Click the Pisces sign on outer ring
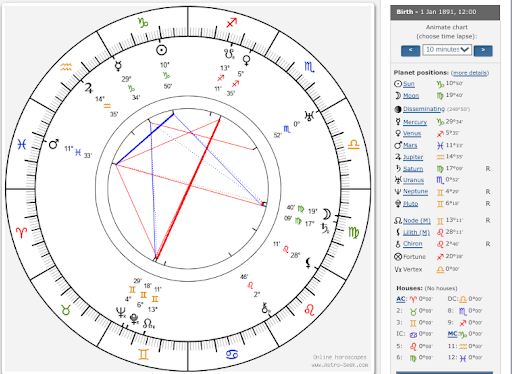Viewport: 512px width, 374px height. click(22, 144)
